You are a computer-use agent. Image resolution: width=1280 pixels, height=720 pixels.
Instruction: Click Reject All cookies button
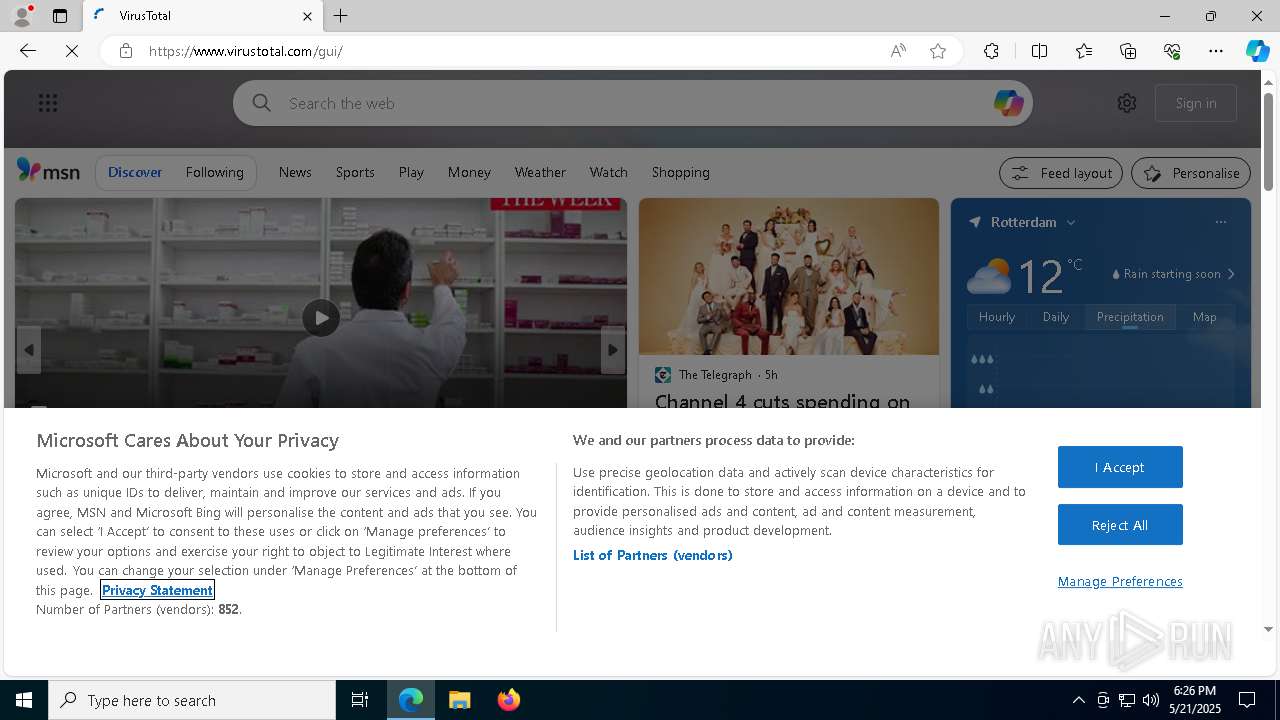(x=1120, y=525)
